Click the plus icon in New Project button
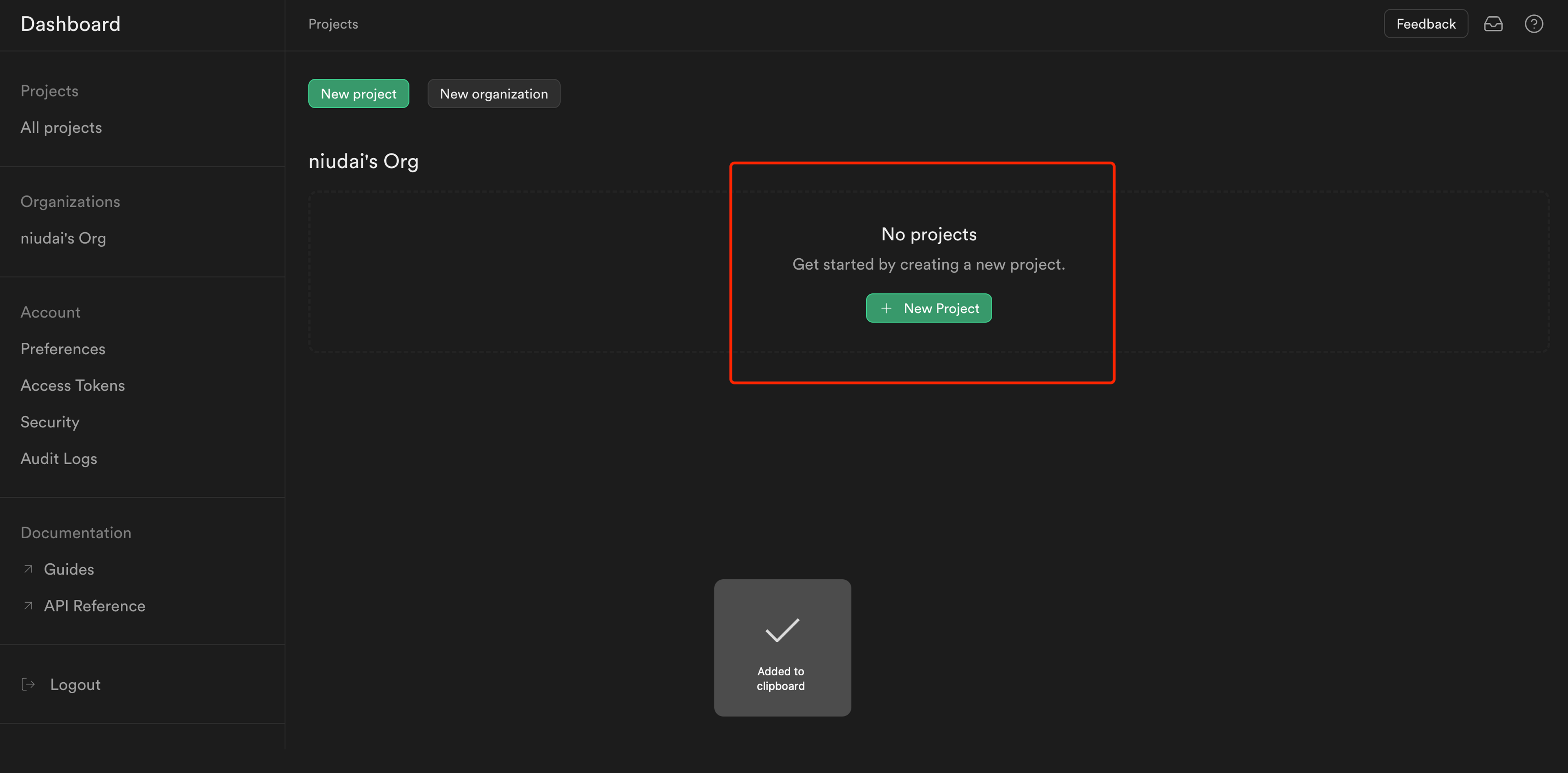Image resolution: width=1568 pixels, height=773 pixels. click(x=886, y=308)
